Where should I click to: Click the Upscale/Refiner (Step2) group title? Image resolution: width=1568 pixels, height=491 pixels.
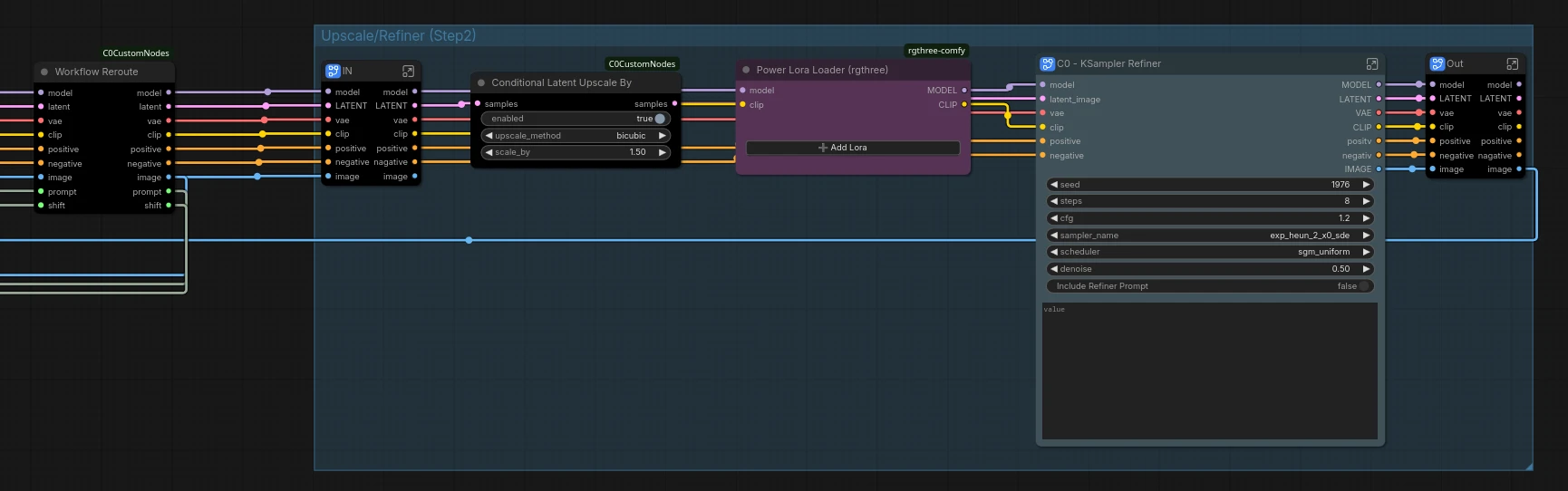(x=398, y=35)
